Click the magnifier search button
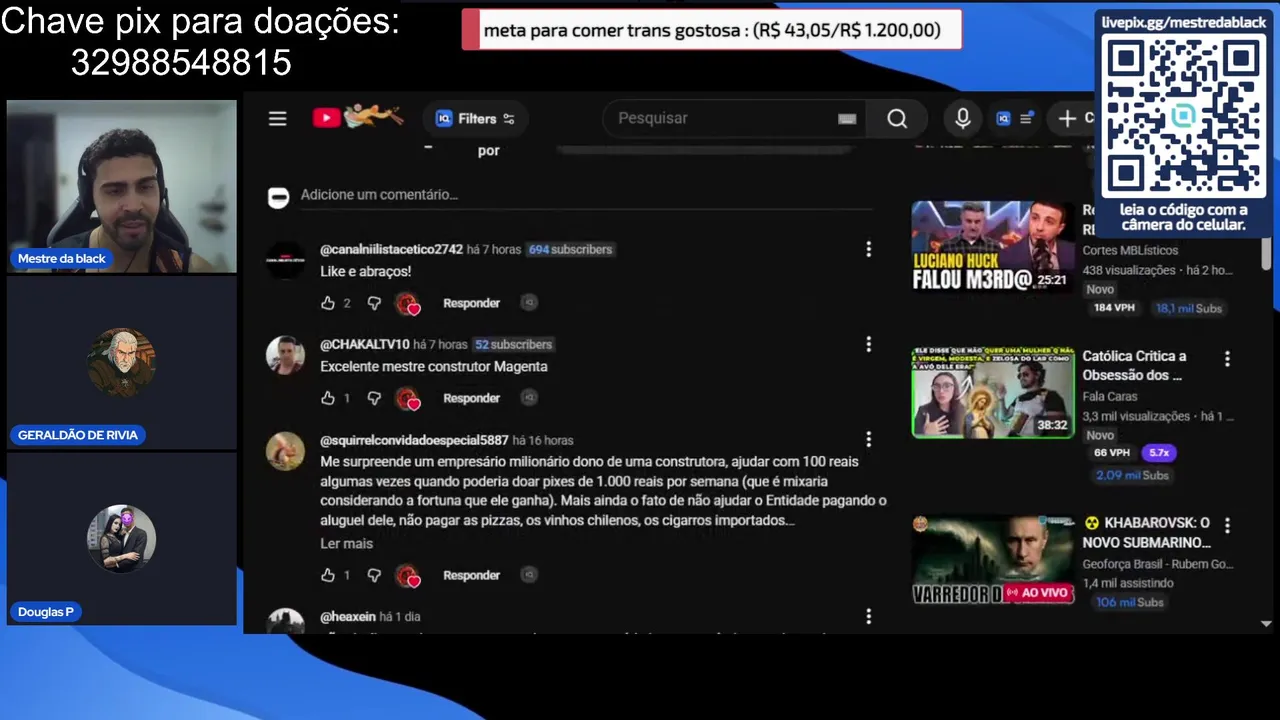The image size is (1280, 720). [x=897, y=118]
